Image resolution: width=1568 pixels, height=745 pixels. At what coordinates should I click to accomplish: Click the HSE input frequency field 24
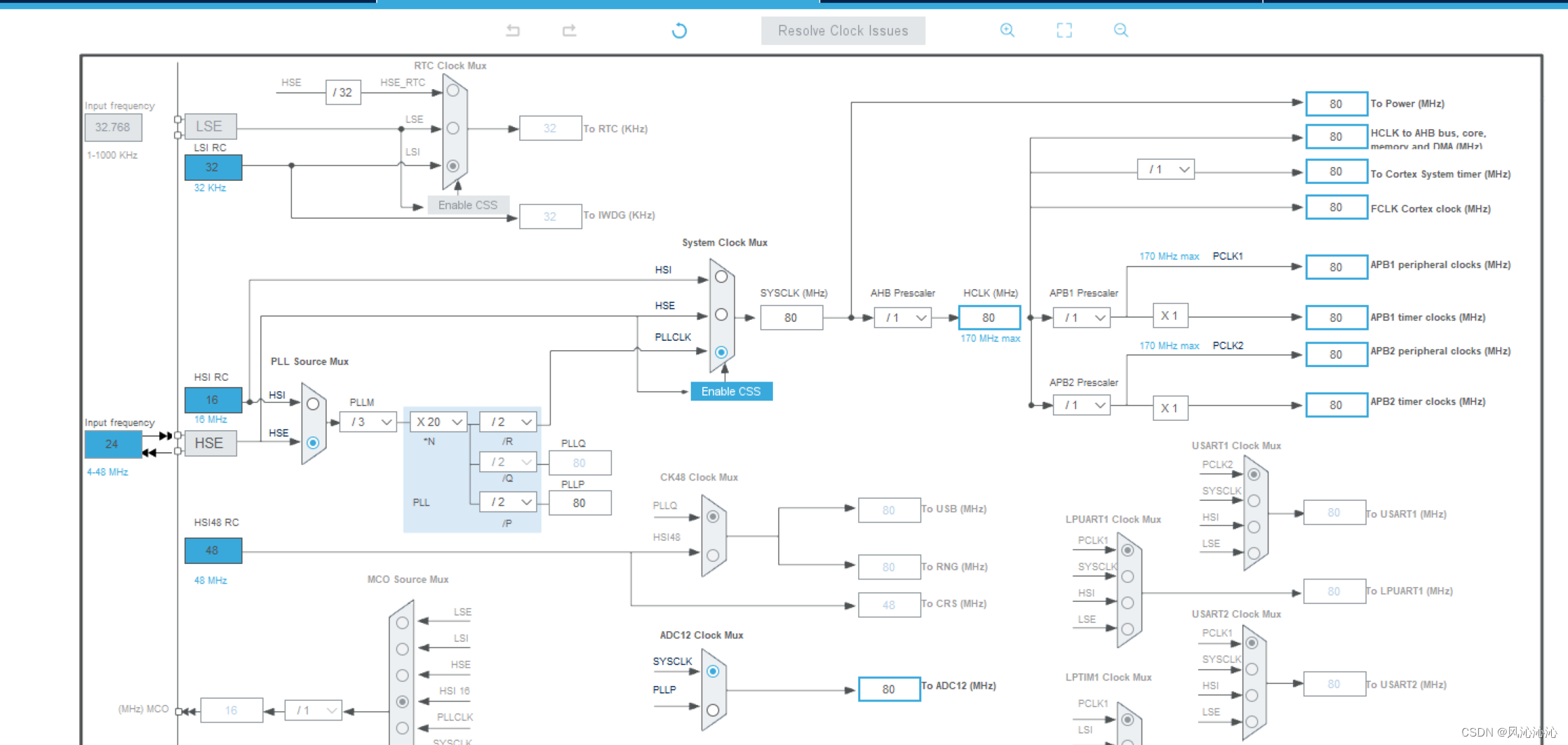pyautogui.click(x=112, y=444)
